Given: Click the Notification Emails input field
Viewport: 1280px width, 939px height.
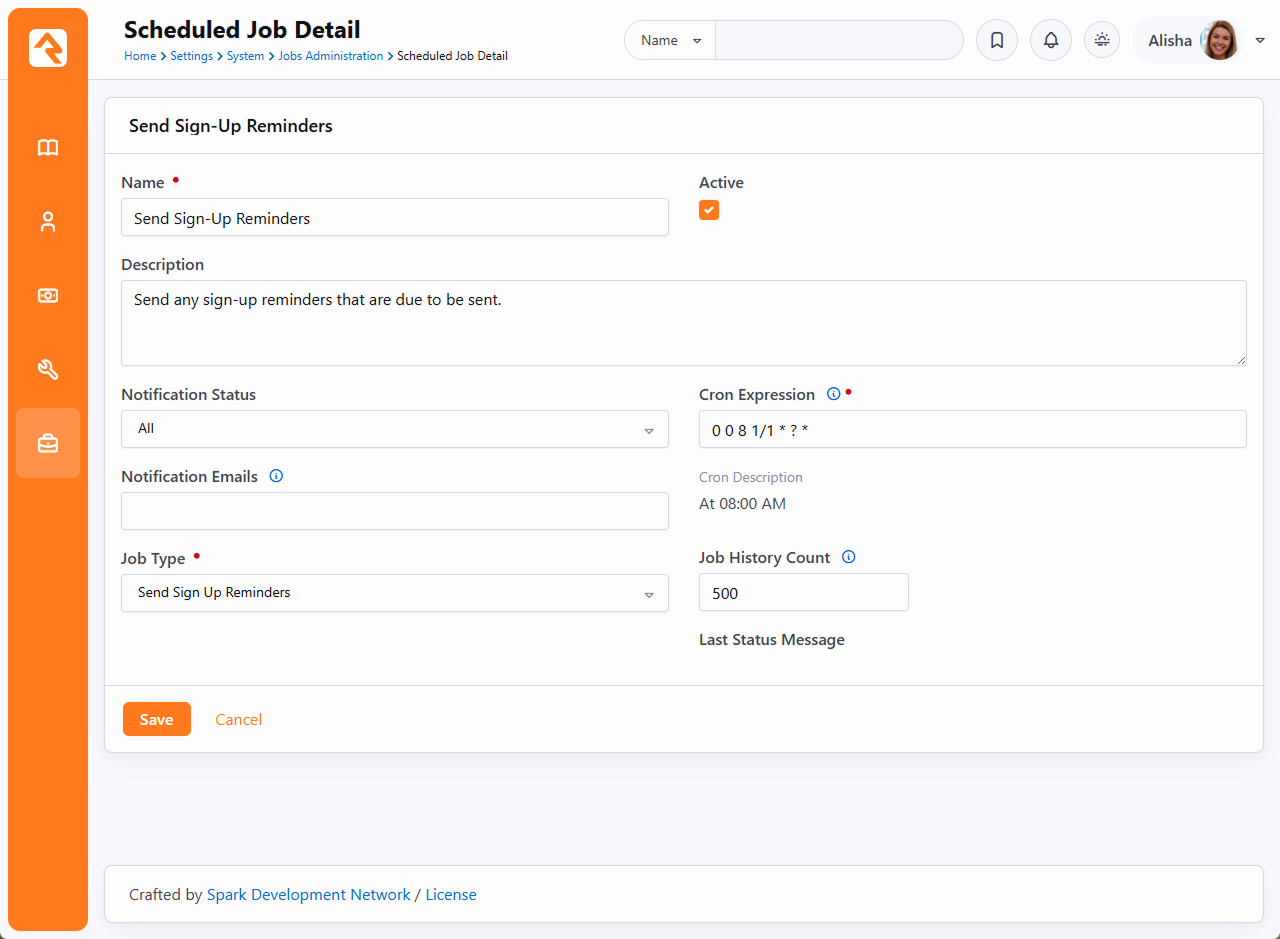Looking at the screenshot, I should tap(394, 511).
